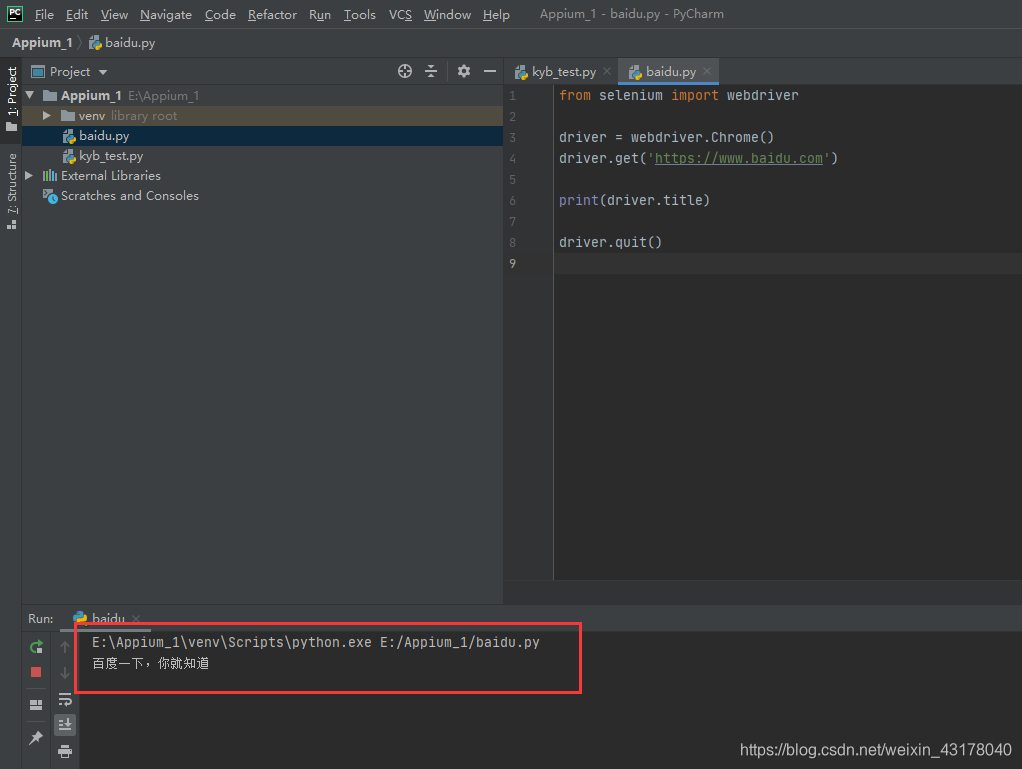Restore the Run window layout

coord(35,704)
